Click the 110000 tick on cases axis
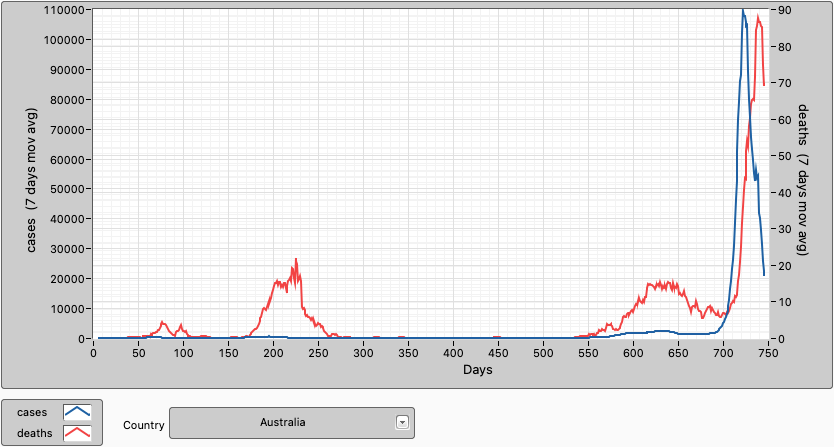Image resolution: width=834 pixels, height=447 pixels. (x=66, y=10)
